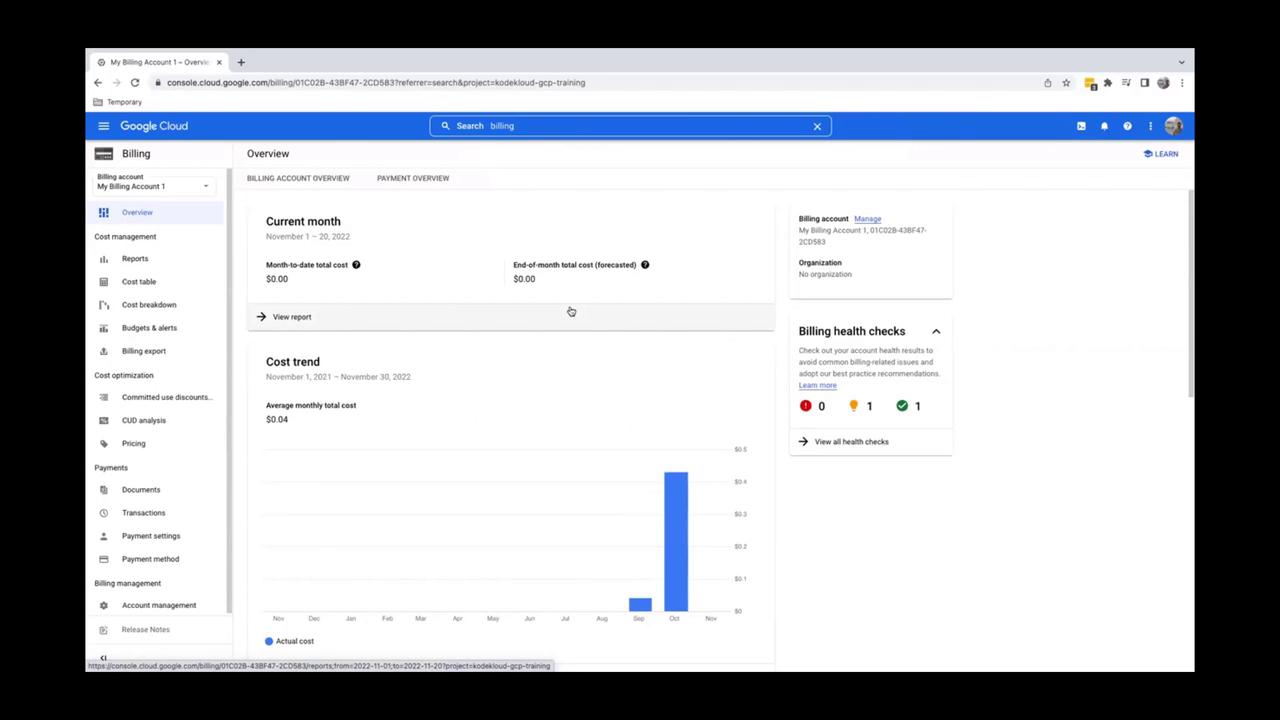The height and width of the screenshot is (720, 1280).
Task: Click View all health checks
Action: [851, 442]
